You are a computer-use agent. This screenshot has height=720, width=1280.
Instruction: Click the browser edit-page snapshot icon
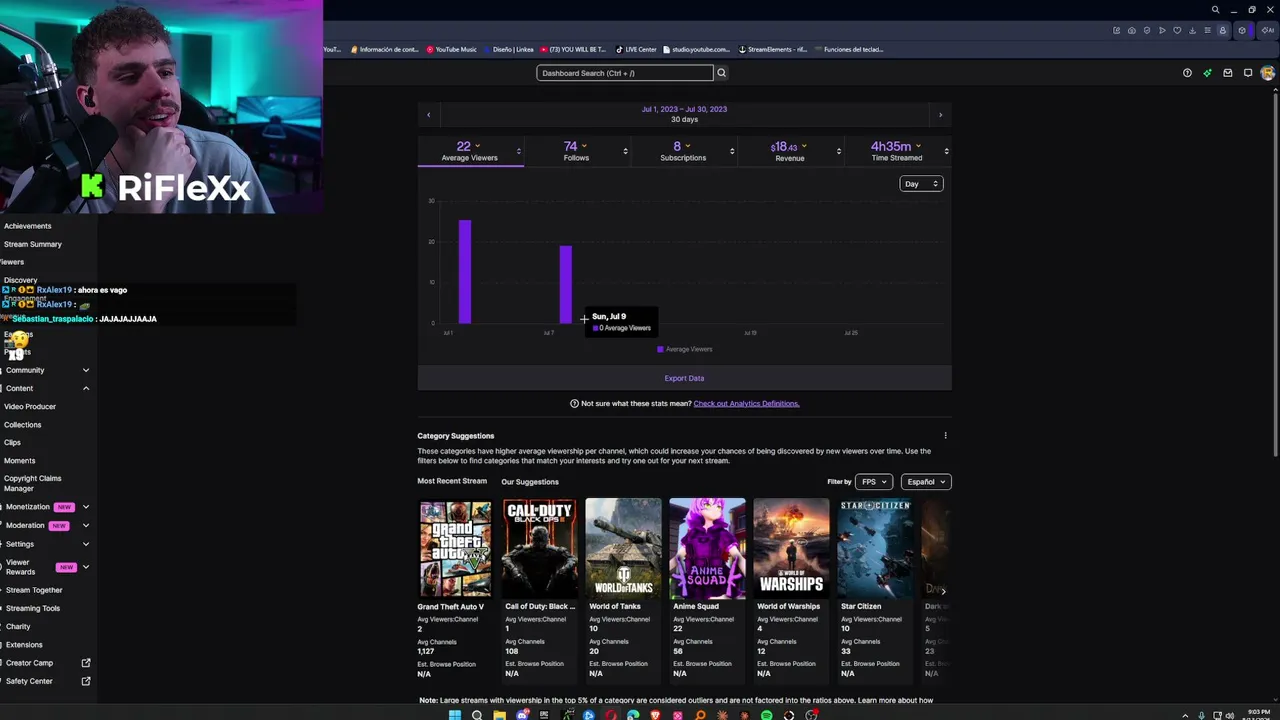coord(1116,31)
